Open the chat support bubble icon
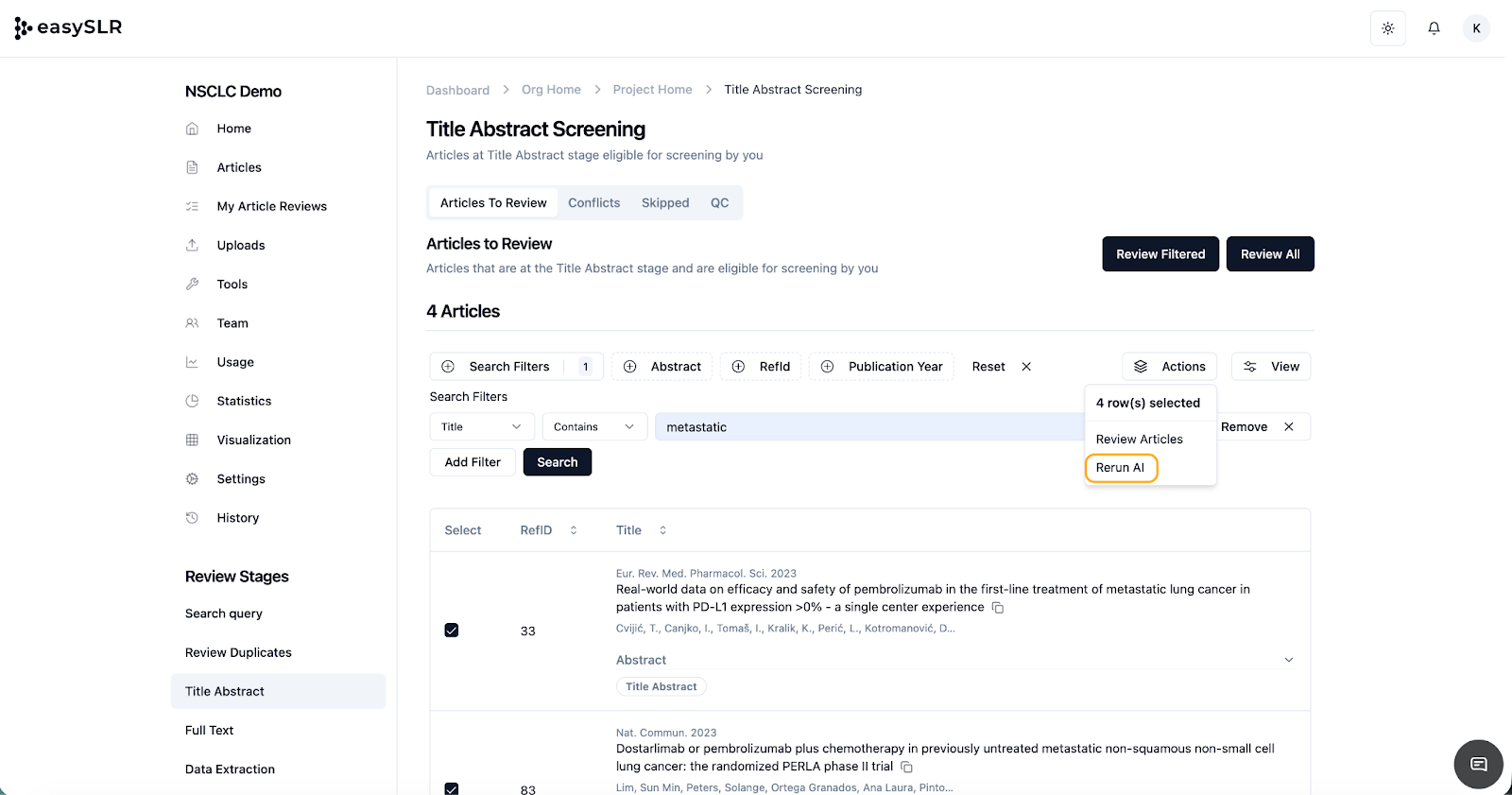This screenshot has height=795, width=1512. click(1478, 764)
